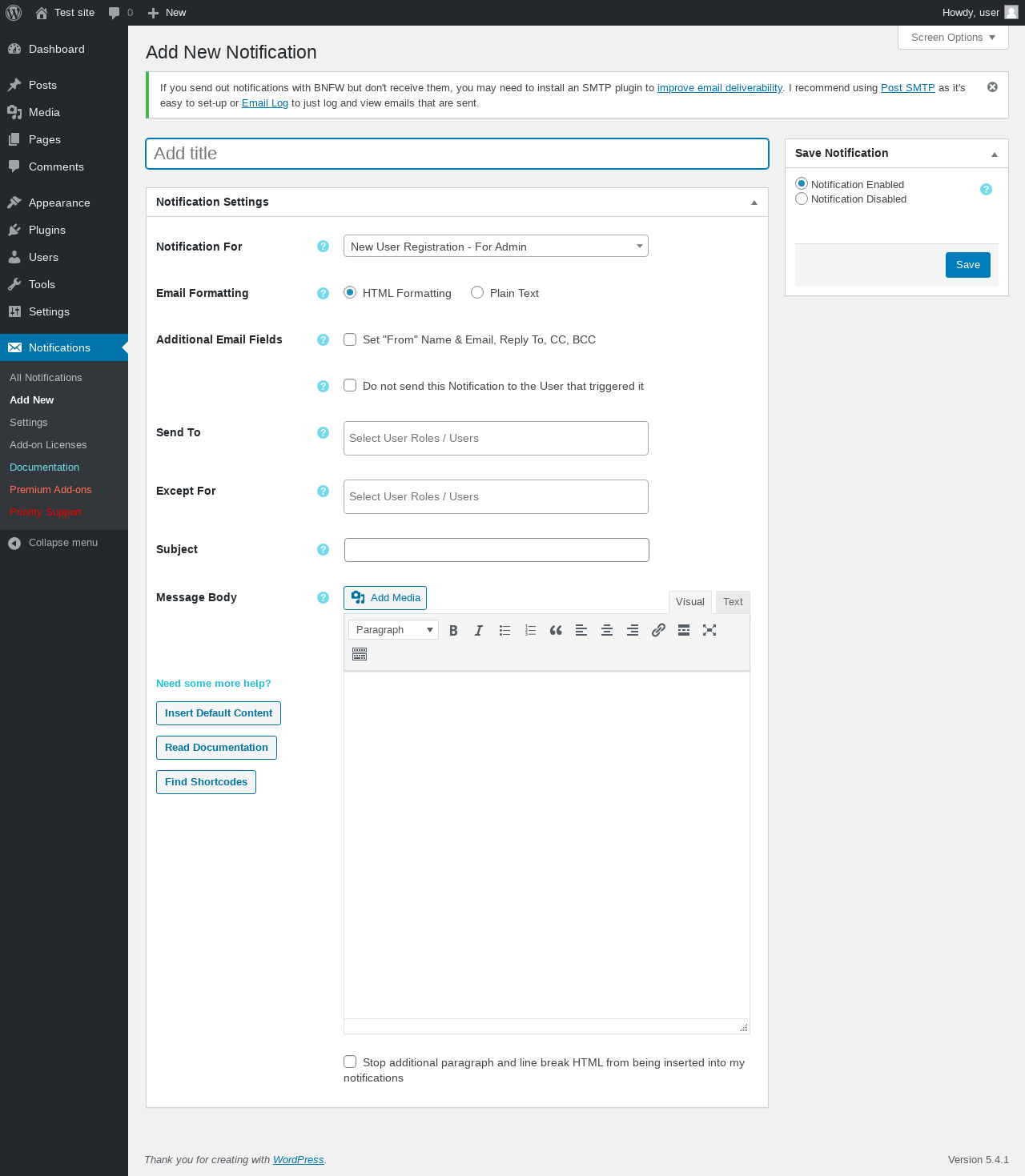
Task: Align text left in editor
Action: [581, 630]
